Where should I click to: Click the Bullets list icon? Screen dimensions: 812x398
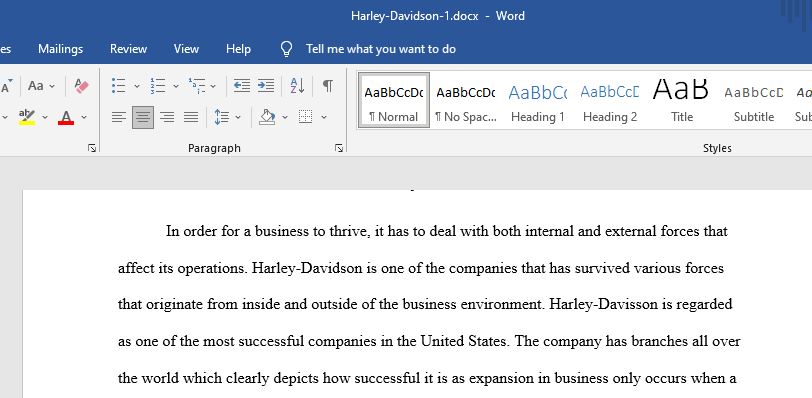tap(119, 85)
